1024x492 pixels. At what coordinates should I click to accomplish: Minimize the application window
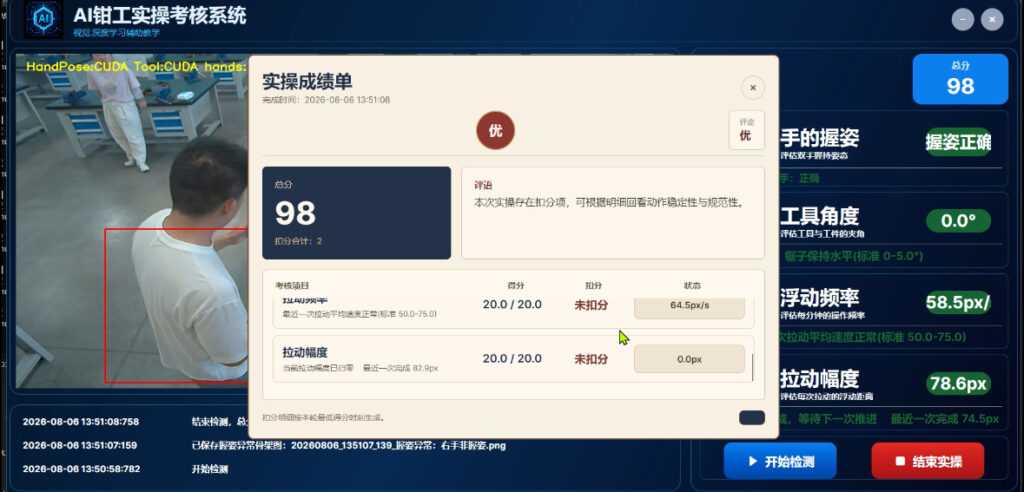[x=963, y=20]
